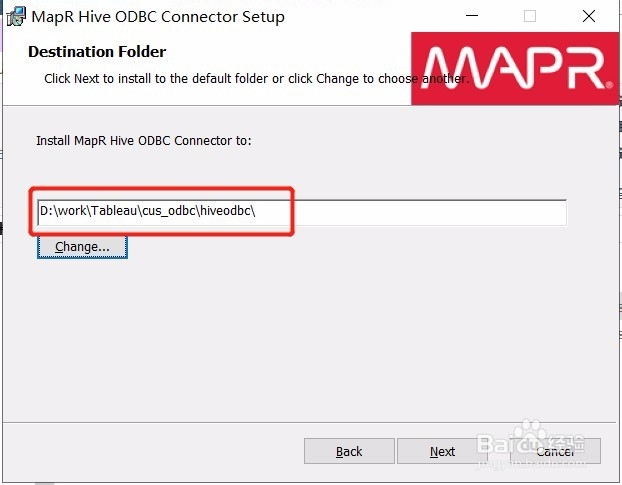The height and width of the screenshot is (485, 622).
Task: Go to previous step with Back button
Action: [349, 451]
